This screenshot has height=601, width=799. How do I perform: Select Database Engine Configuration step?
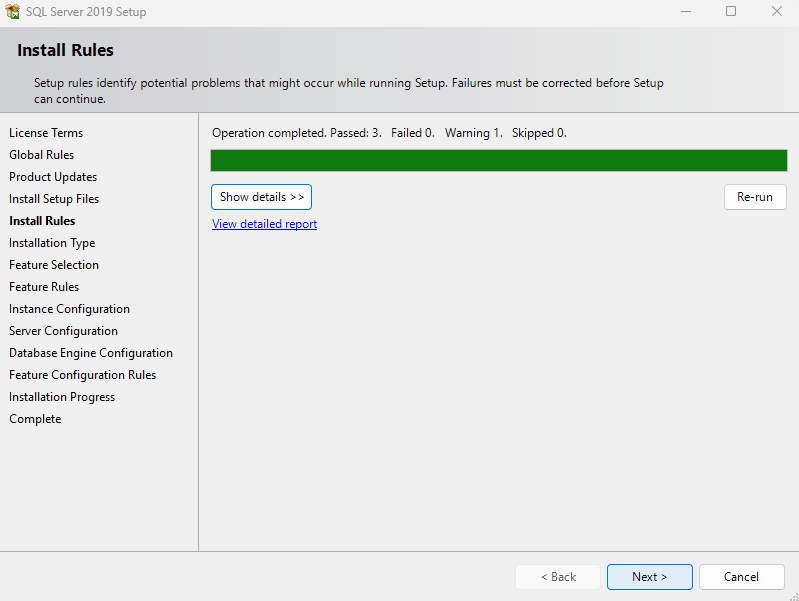[x=91, y=353]
